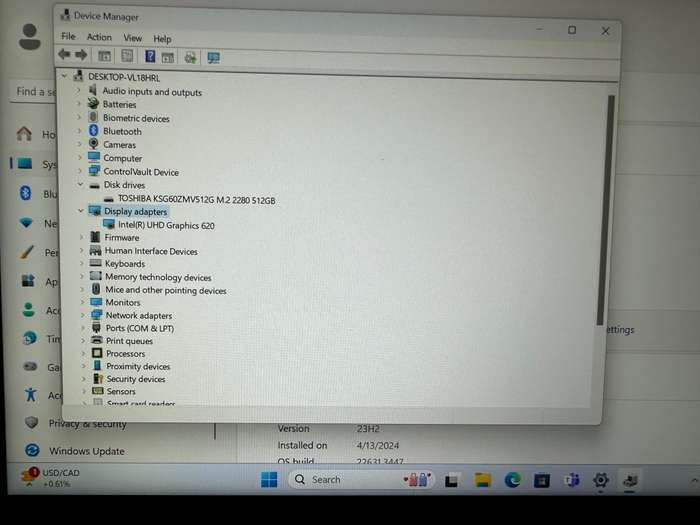Click the user profile avatar in Settings
The width and height of the screenshot is (700, 525).
30,37
